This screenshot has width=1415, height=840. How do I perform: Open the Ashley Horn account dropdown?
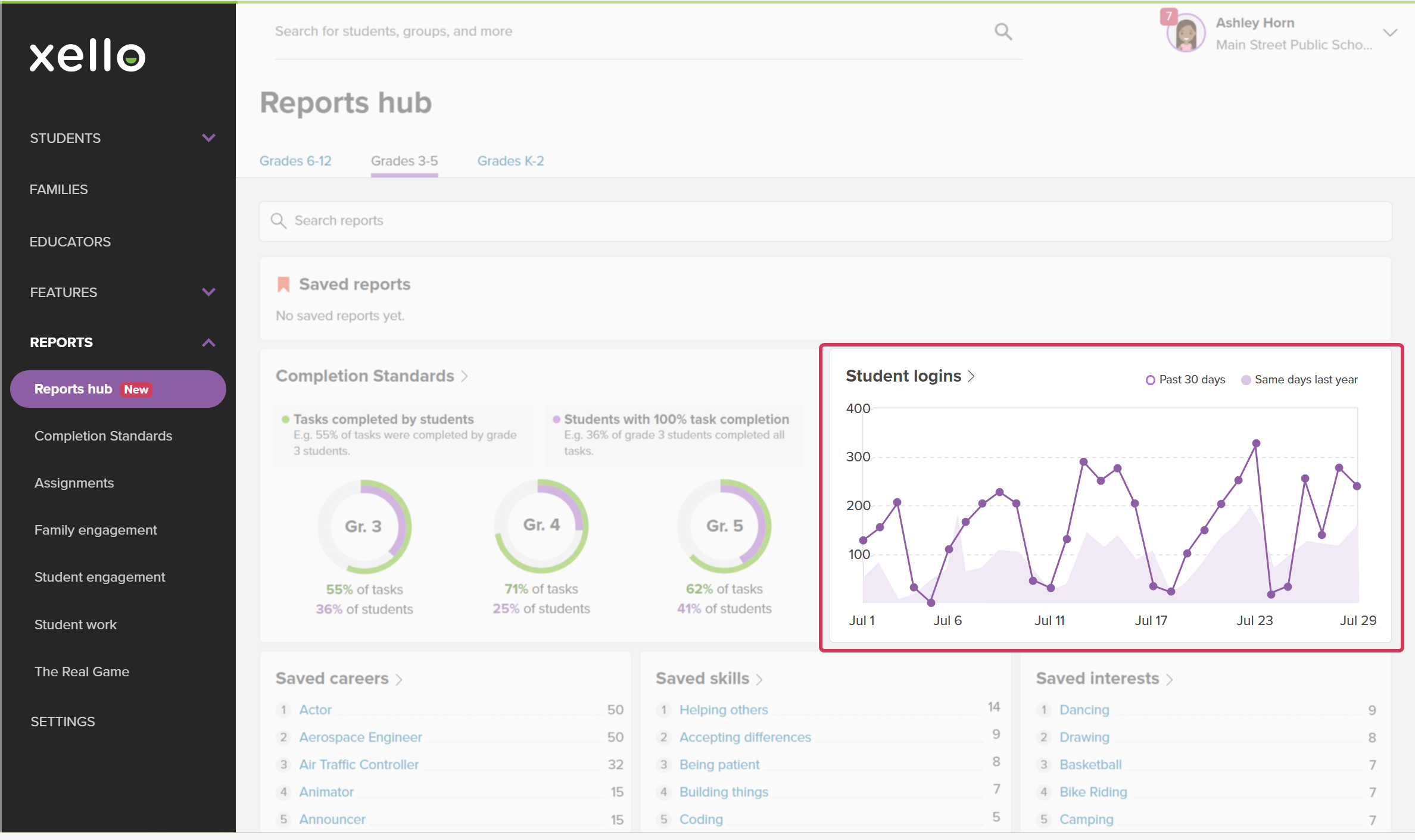click(x=1389, y=33)
